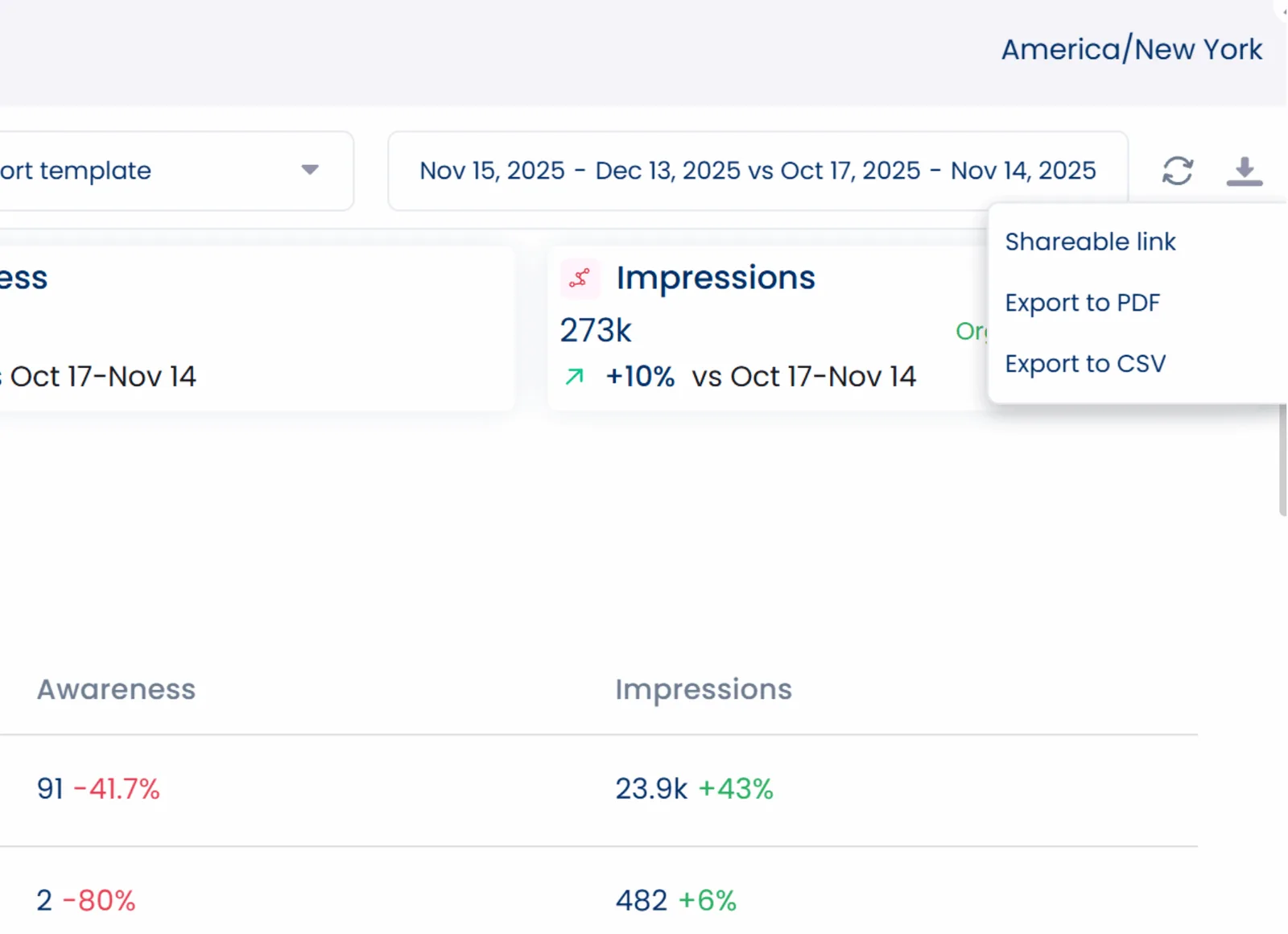
Task: Choose Export to CSV option
Action: tap(1084, 364)
